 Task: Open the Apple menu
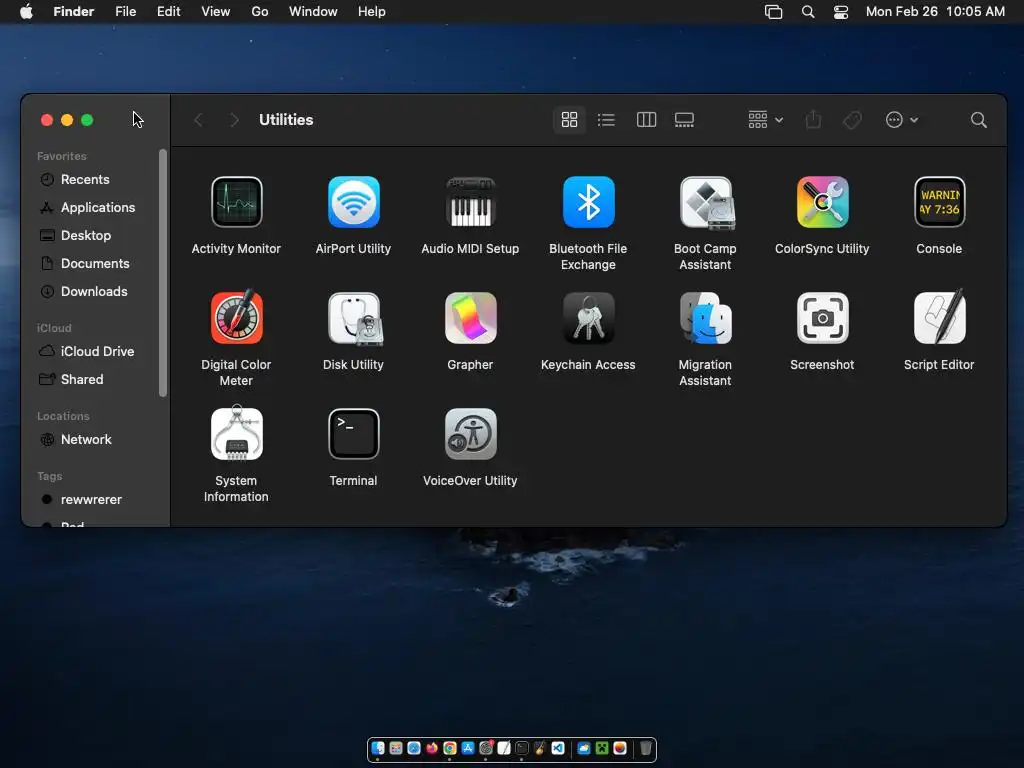pyautogui.click(x=26, y=12)
